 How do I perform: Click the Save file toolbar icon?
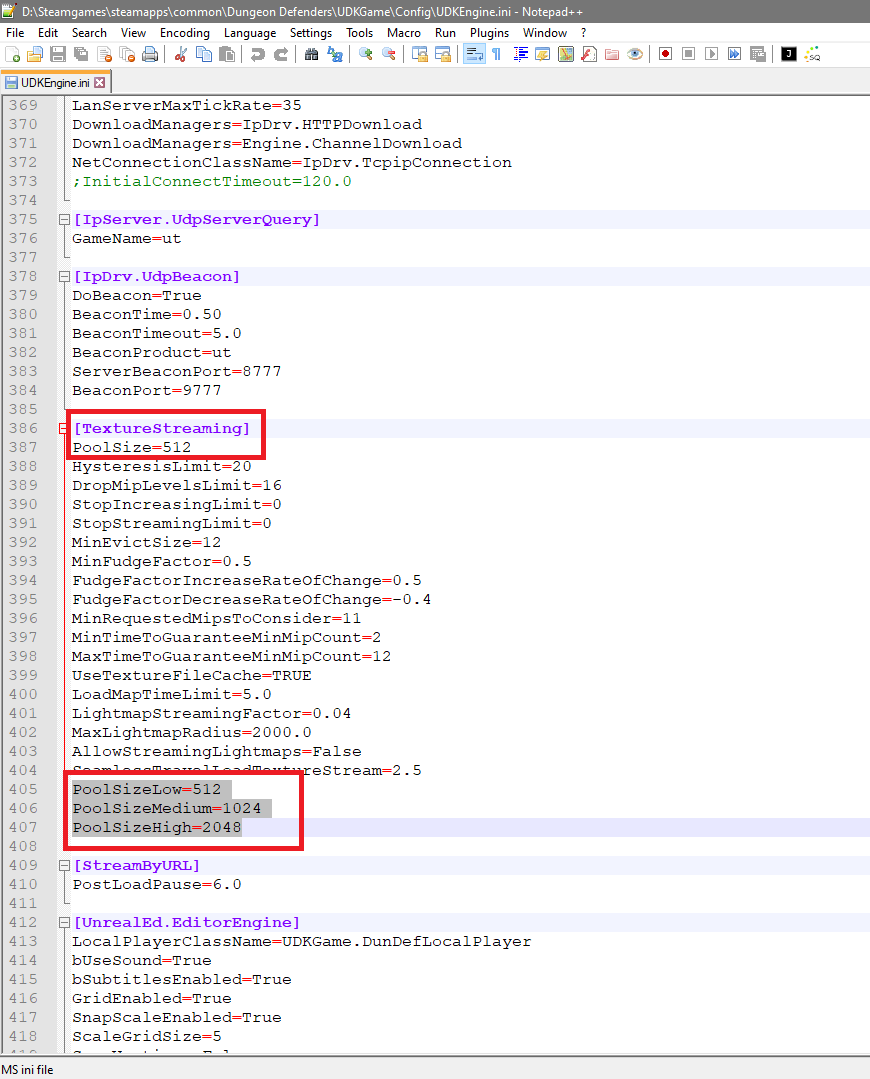57,54
